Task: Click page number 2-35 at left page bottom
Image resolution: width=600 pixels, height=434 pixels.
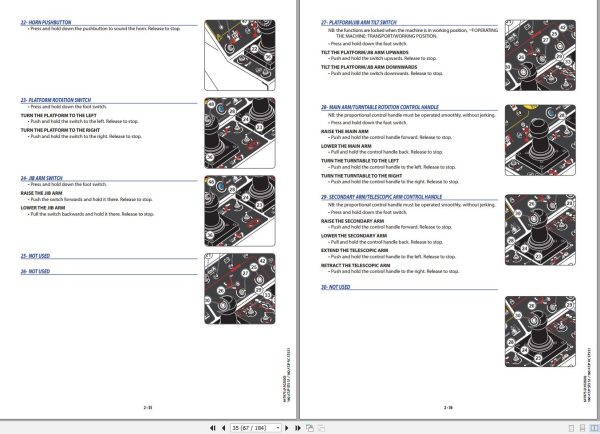Action: pyautogui.click(x=148, y=408)
